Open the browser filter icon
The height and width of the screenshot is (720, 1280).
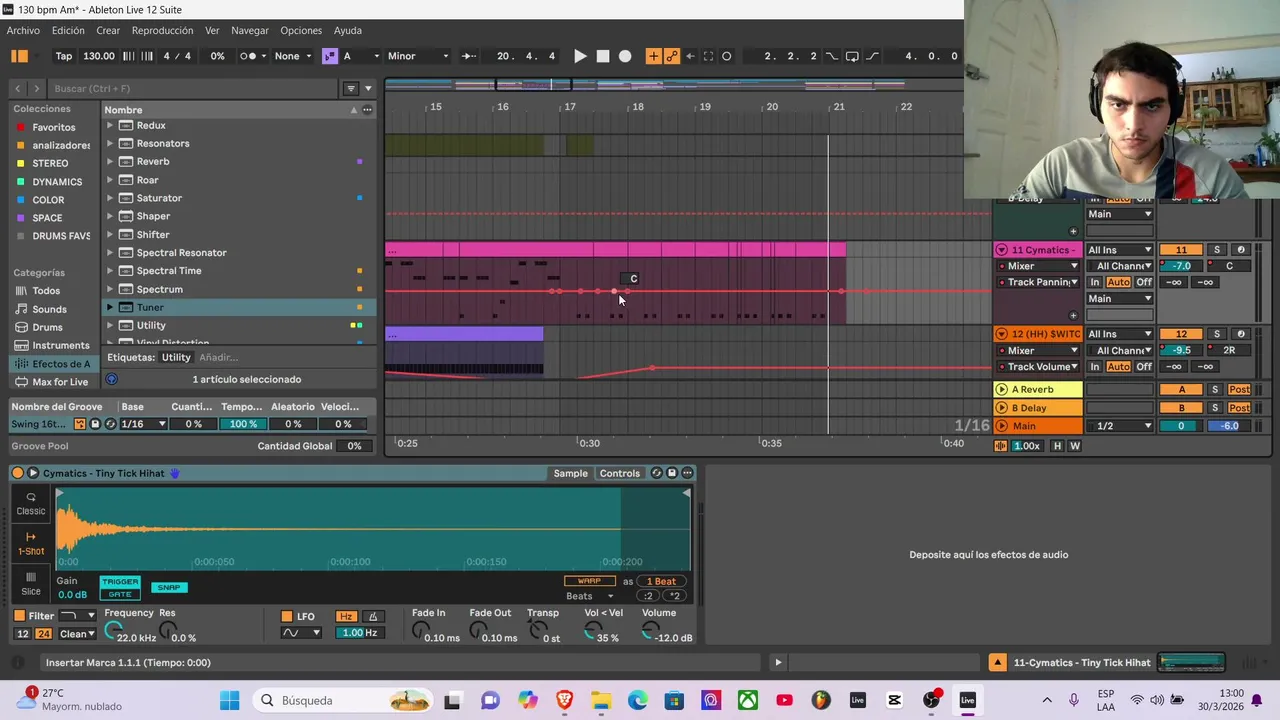pos(351,88)
